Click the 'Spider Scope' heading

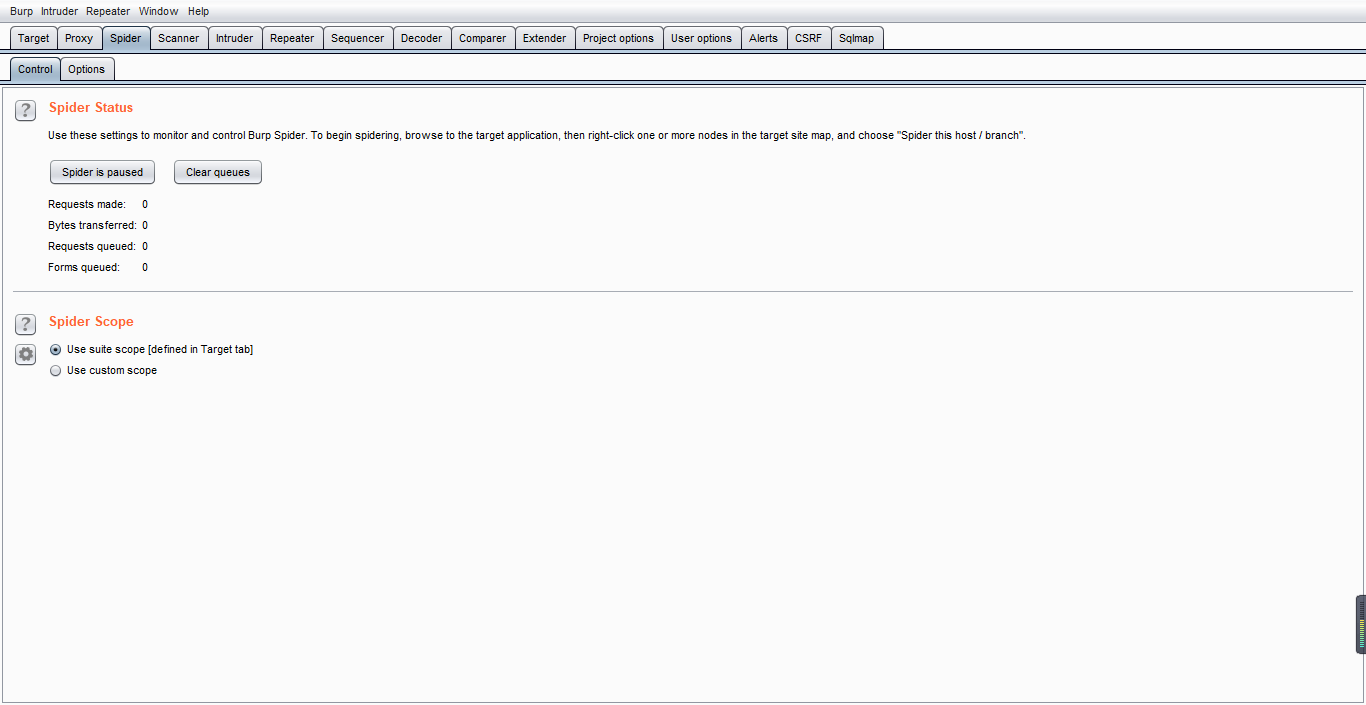(91, 321)
